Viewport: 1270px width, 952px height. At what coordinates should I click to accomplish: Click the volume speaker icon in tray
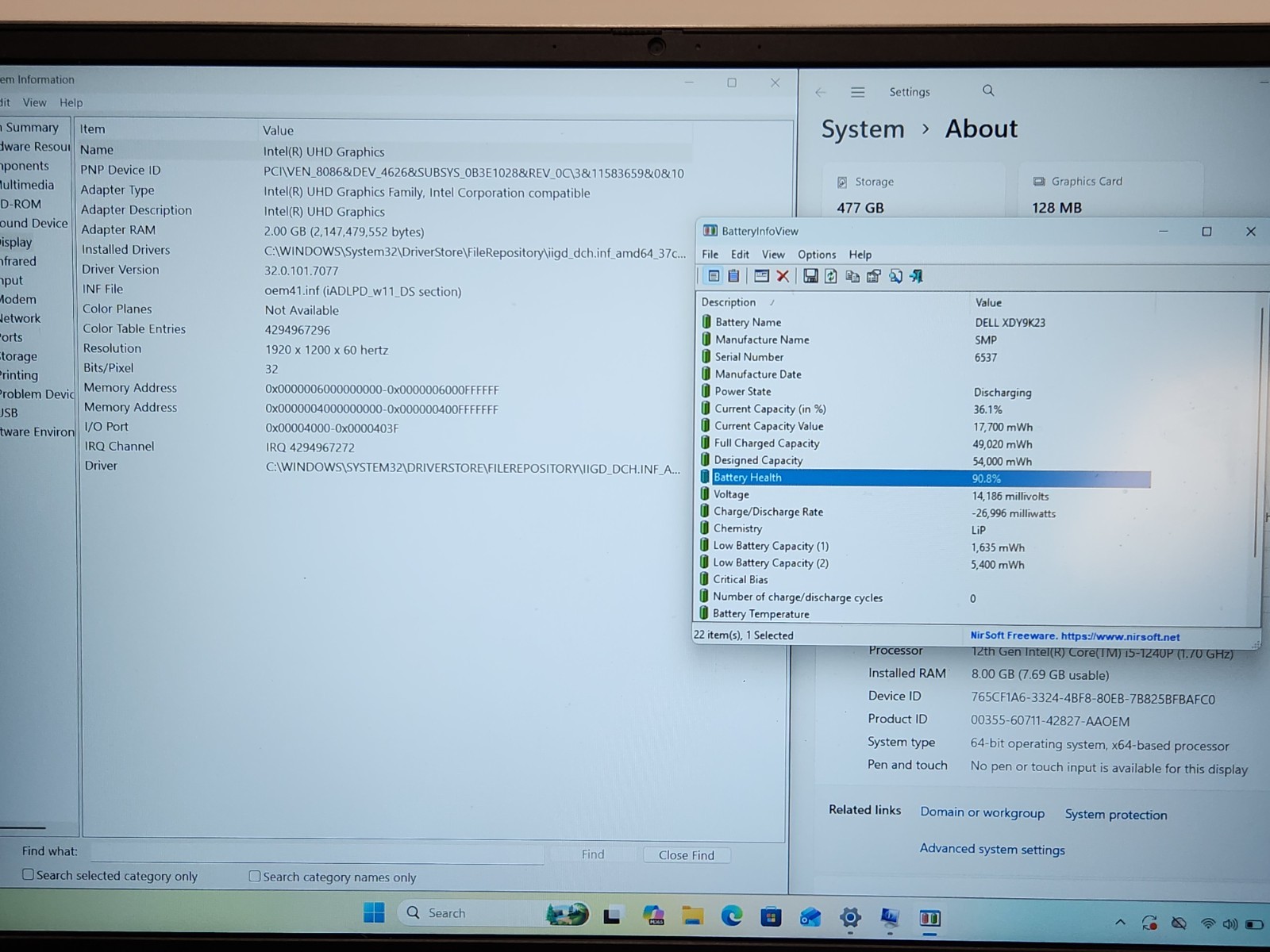pos(1230,923)
